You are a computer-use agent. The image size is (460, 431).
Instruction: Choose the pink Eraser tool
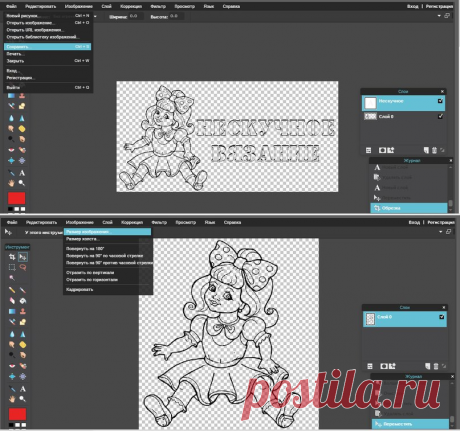click(x=12, y=301)
